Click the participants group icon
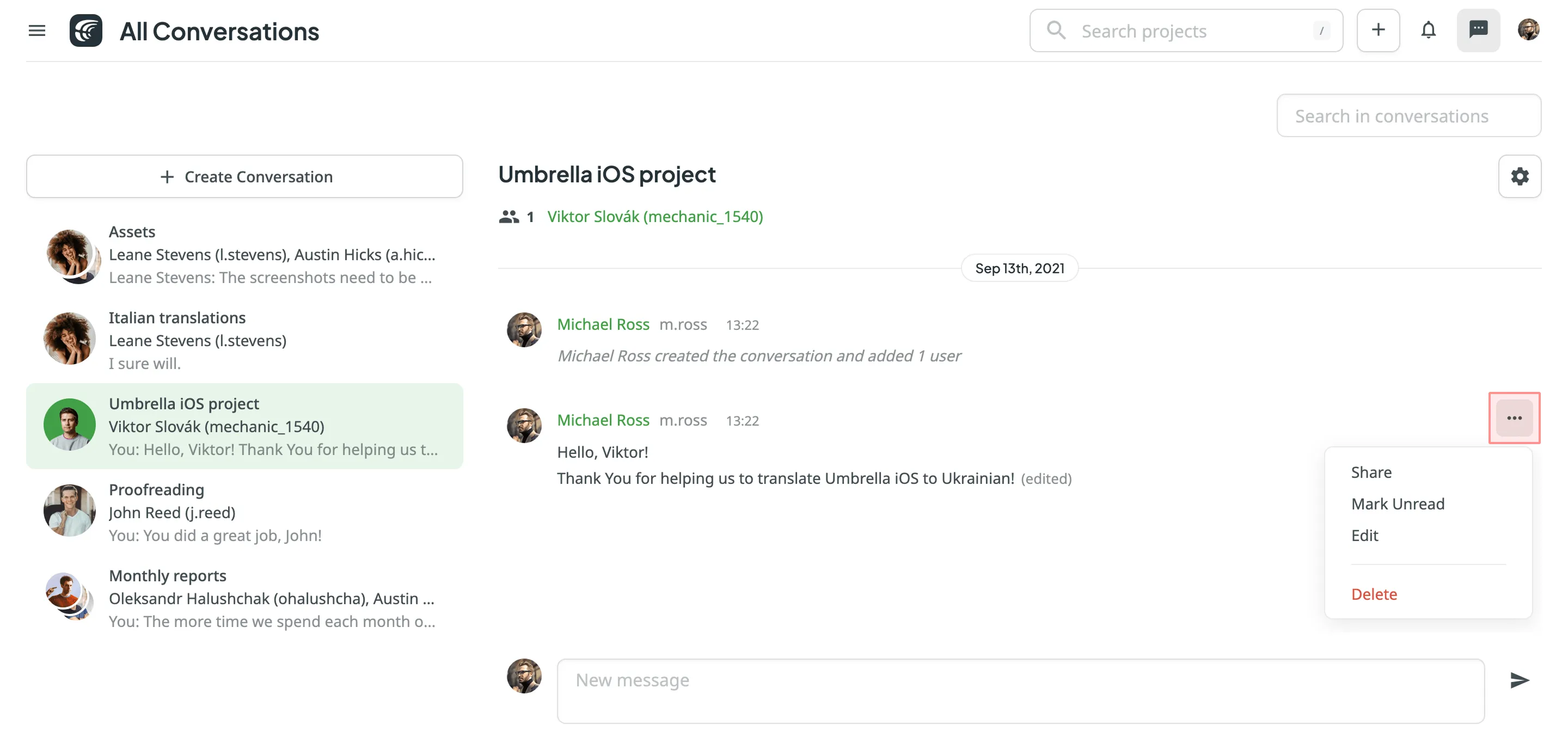 pyautogui.click(x=509, y=217)
